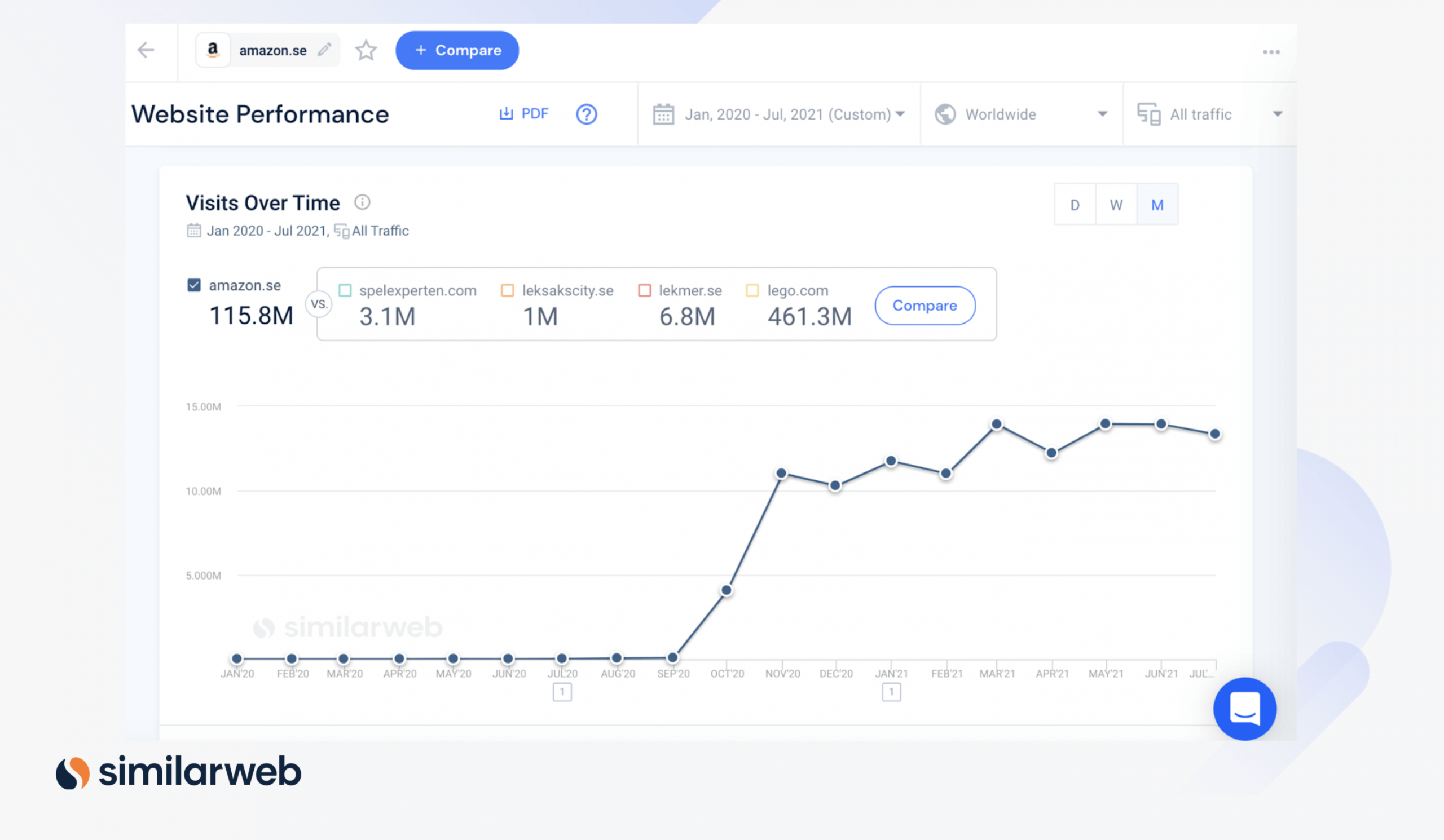Viewport: 1444px width, 840px height.
Task: Click the 10.00M axis label
Action: (204, 491)
